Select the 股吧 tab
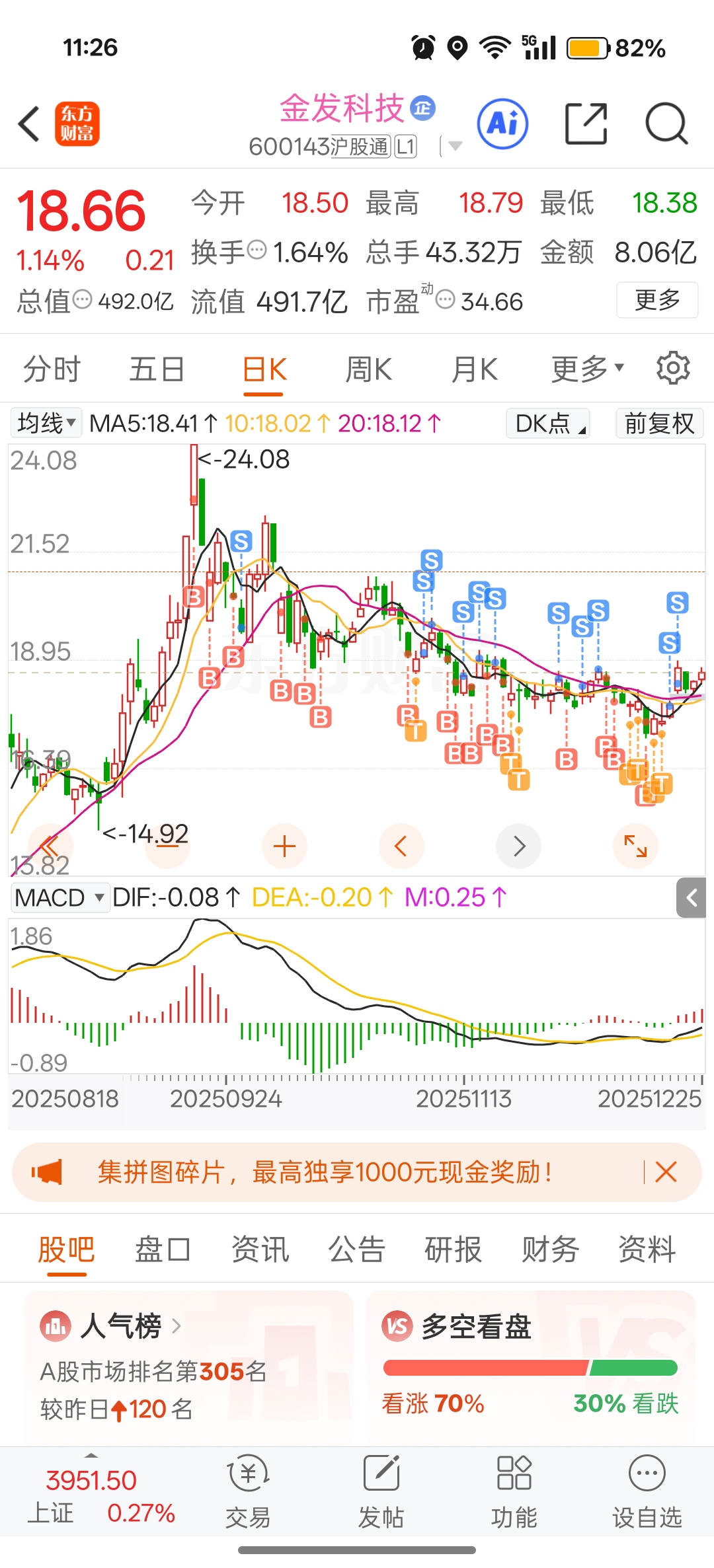The image size is (714, 1568). click(66, 1250)
